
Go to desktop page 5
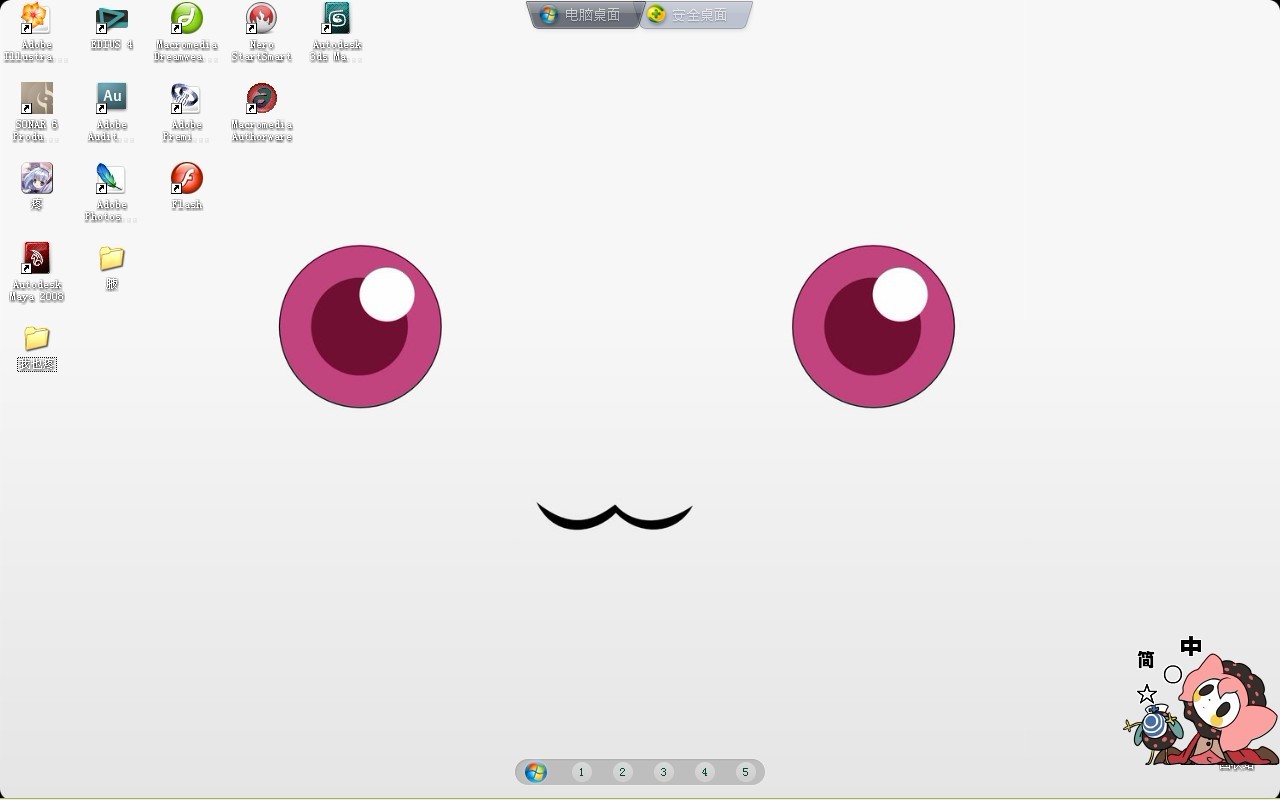745,772
